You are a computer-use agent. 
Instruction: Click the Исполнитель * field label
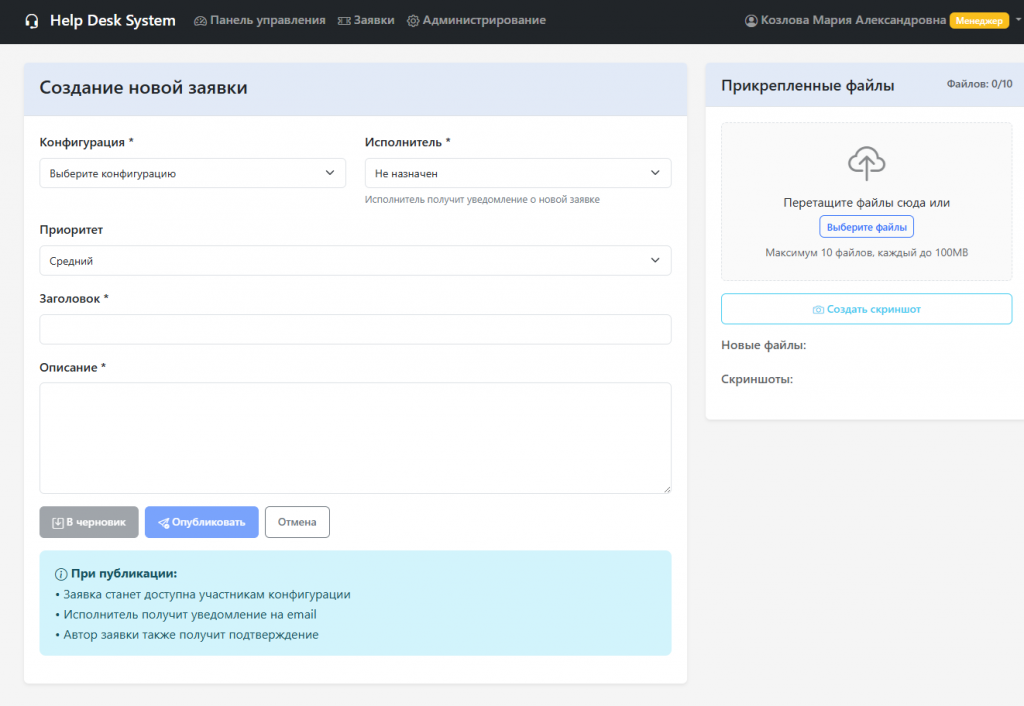click(408, 142)
